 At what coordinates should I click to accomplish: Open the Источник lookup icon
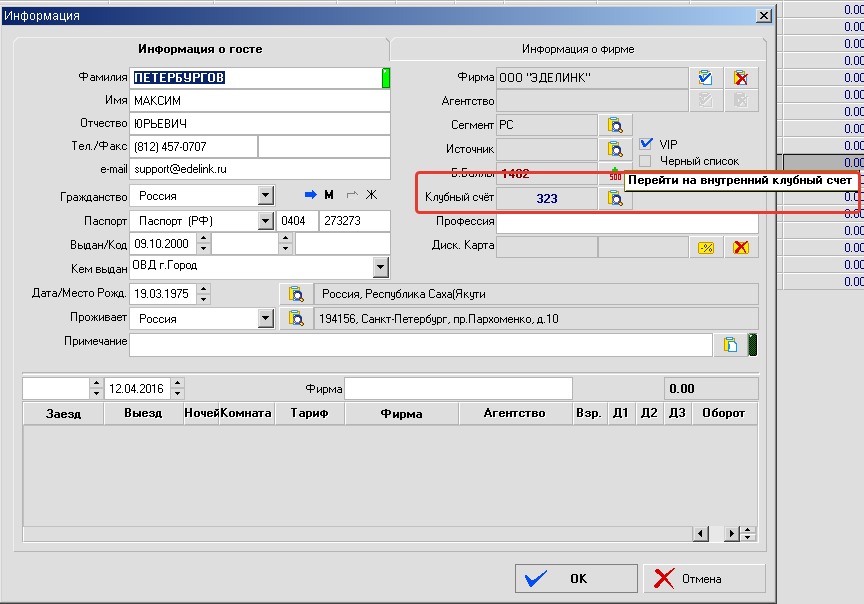pos(615,149)
